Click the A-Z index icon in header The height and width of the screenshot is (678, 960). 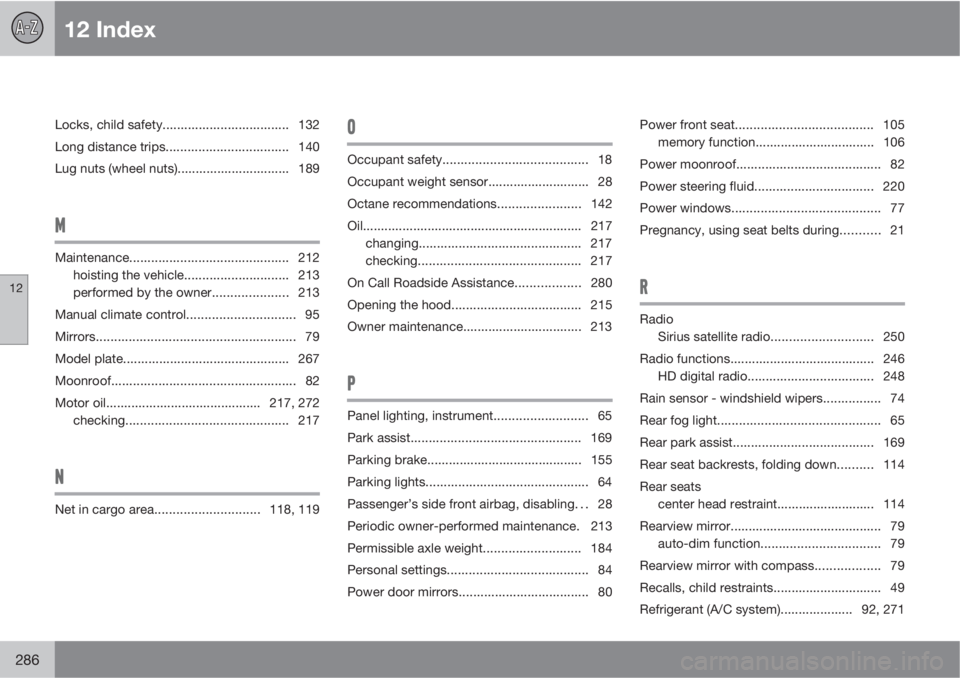27,28
